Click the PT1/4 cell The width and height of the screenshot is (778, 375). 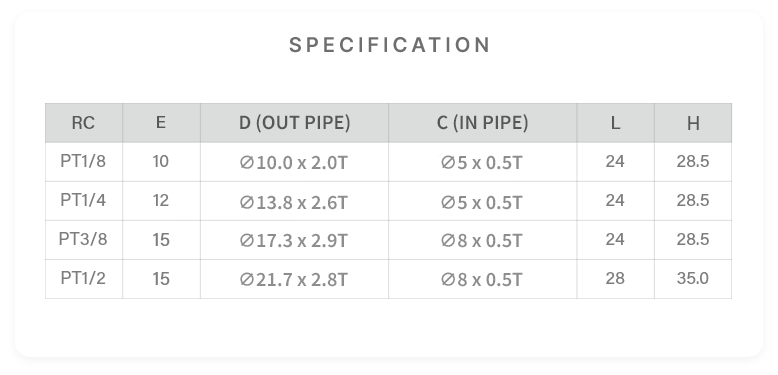[x=83, y=201]
